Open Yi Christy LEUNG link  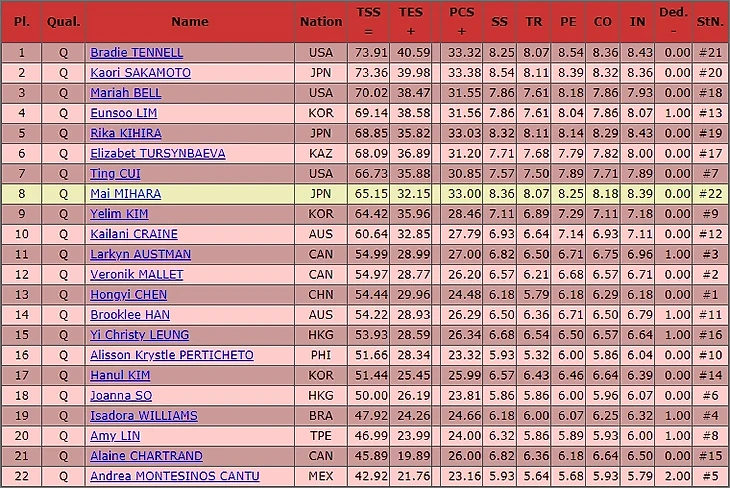point(140,335)
